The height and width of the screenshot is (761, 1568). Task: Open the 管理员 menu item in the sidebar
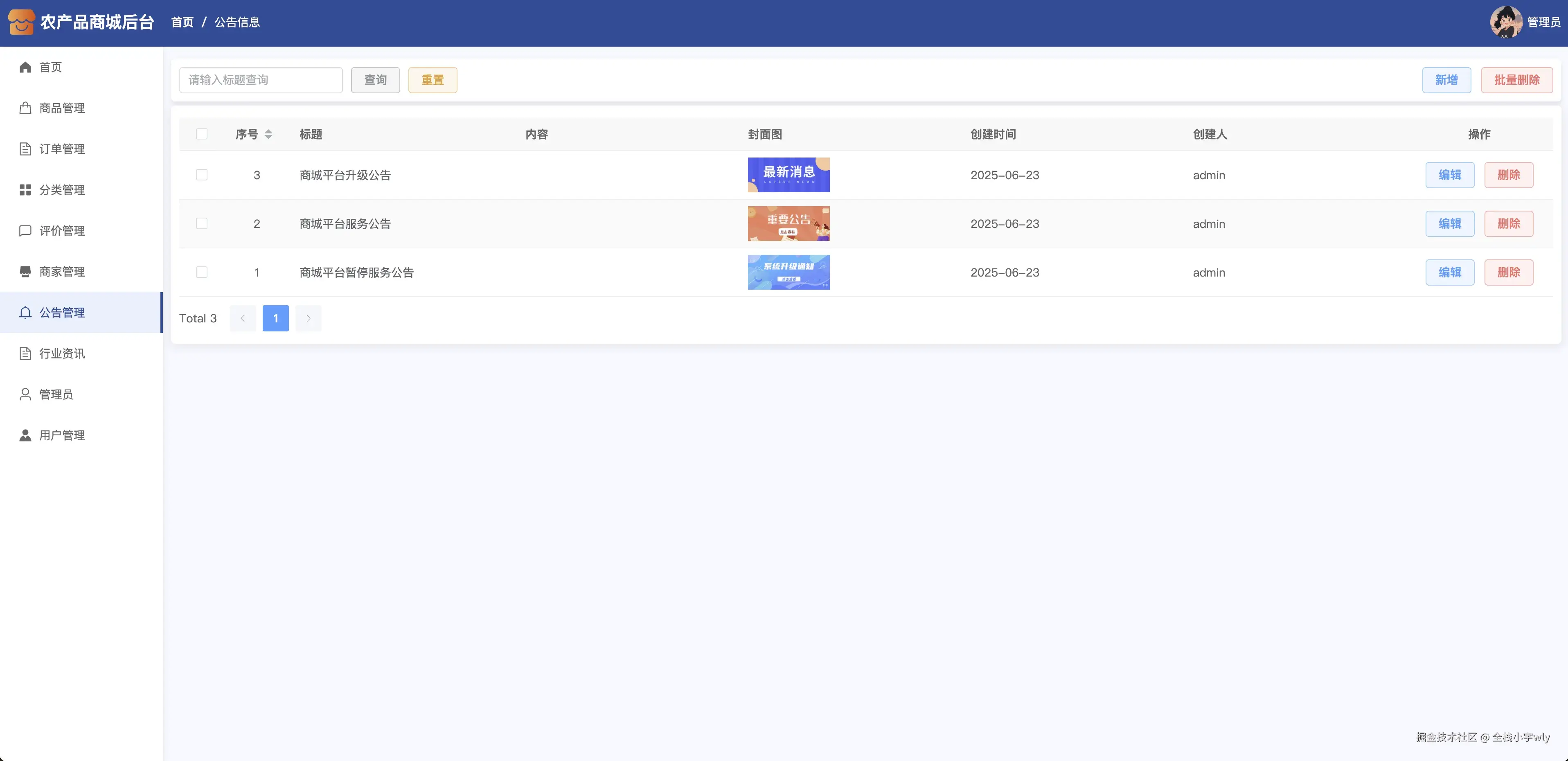click(56, 394)
